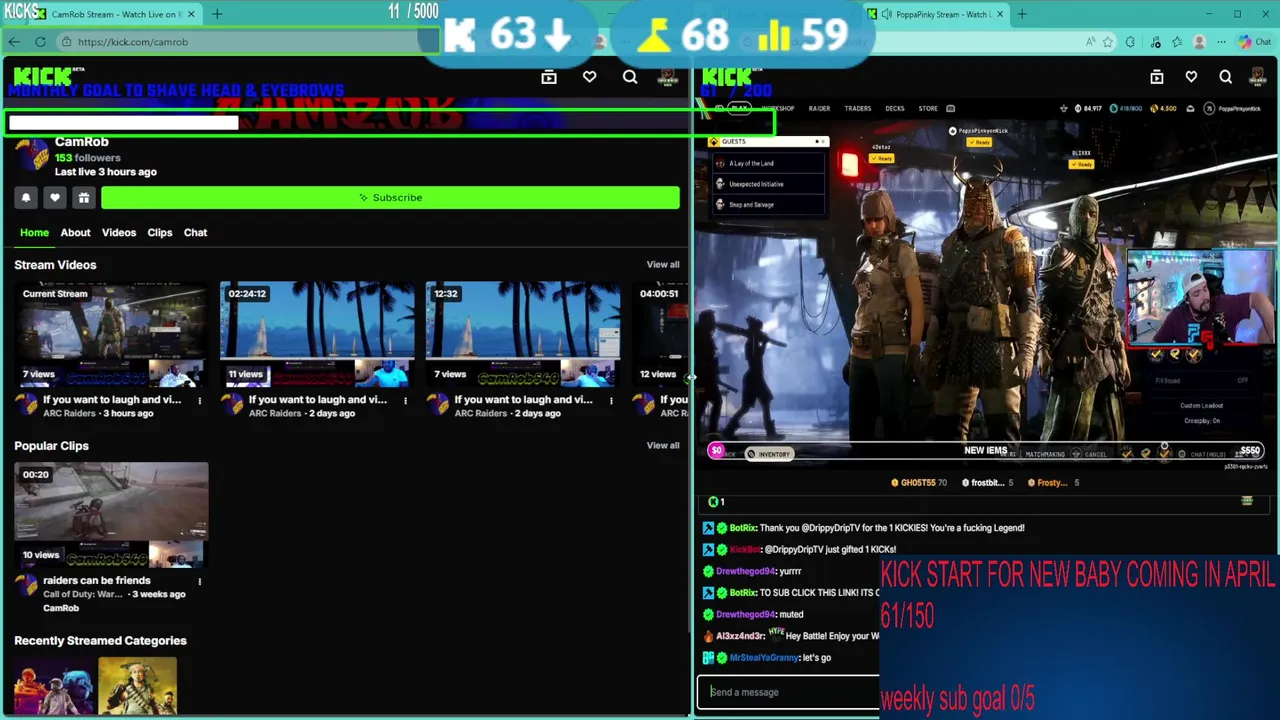Viewport: 1280px width, 720px height.
Task: Close the CamRob Stream browser tab
Action: pos(191,14)
